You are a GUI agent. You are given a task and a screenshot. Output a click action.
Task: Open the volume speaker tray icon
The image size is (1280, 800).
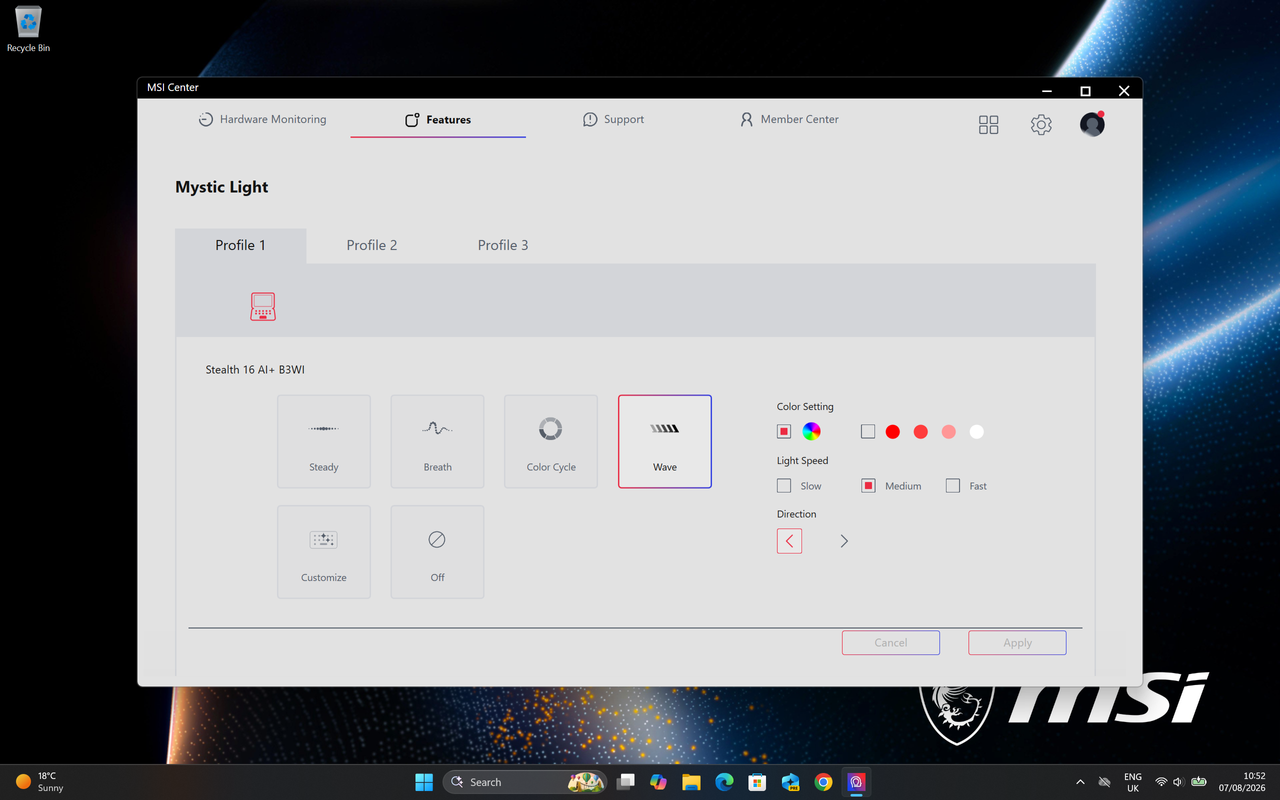tap(1179, 782)
